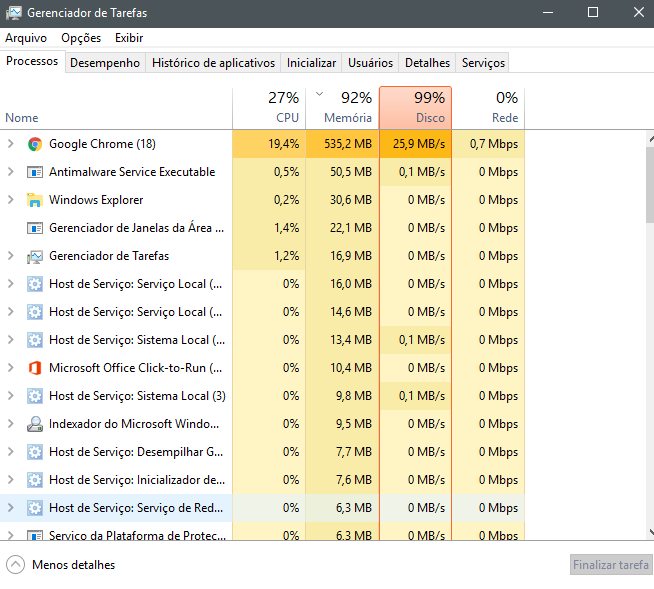Sort by the Rede column header
This screenshot has height=589, width=654.
(488, 108)
